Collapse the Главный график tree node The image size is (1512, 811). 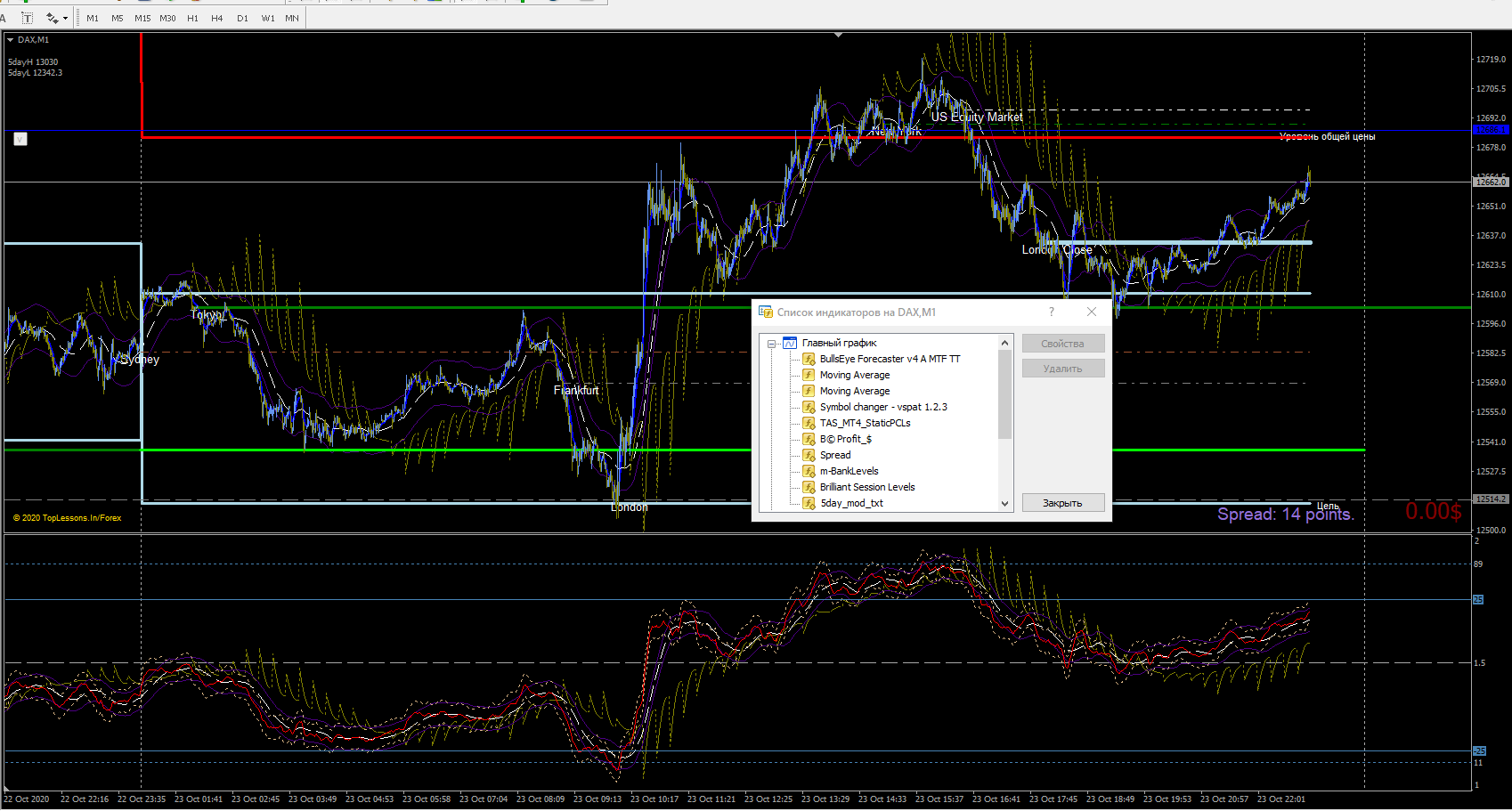772,344
